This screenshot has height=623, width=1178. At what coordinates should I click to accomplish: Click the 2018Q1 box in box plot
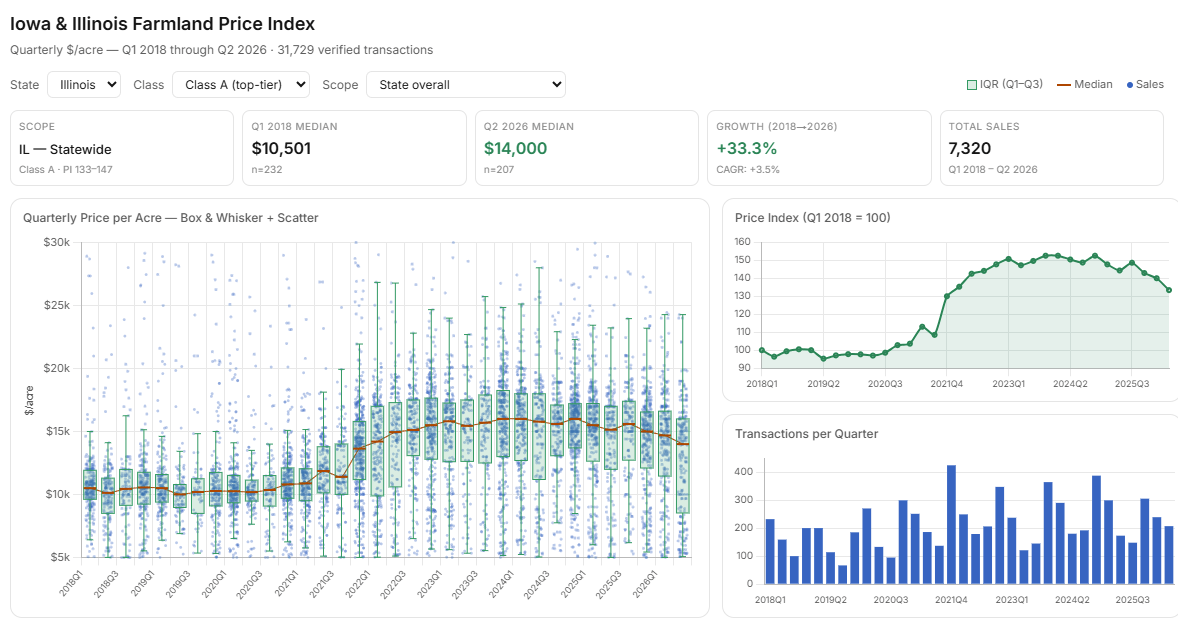89,485
